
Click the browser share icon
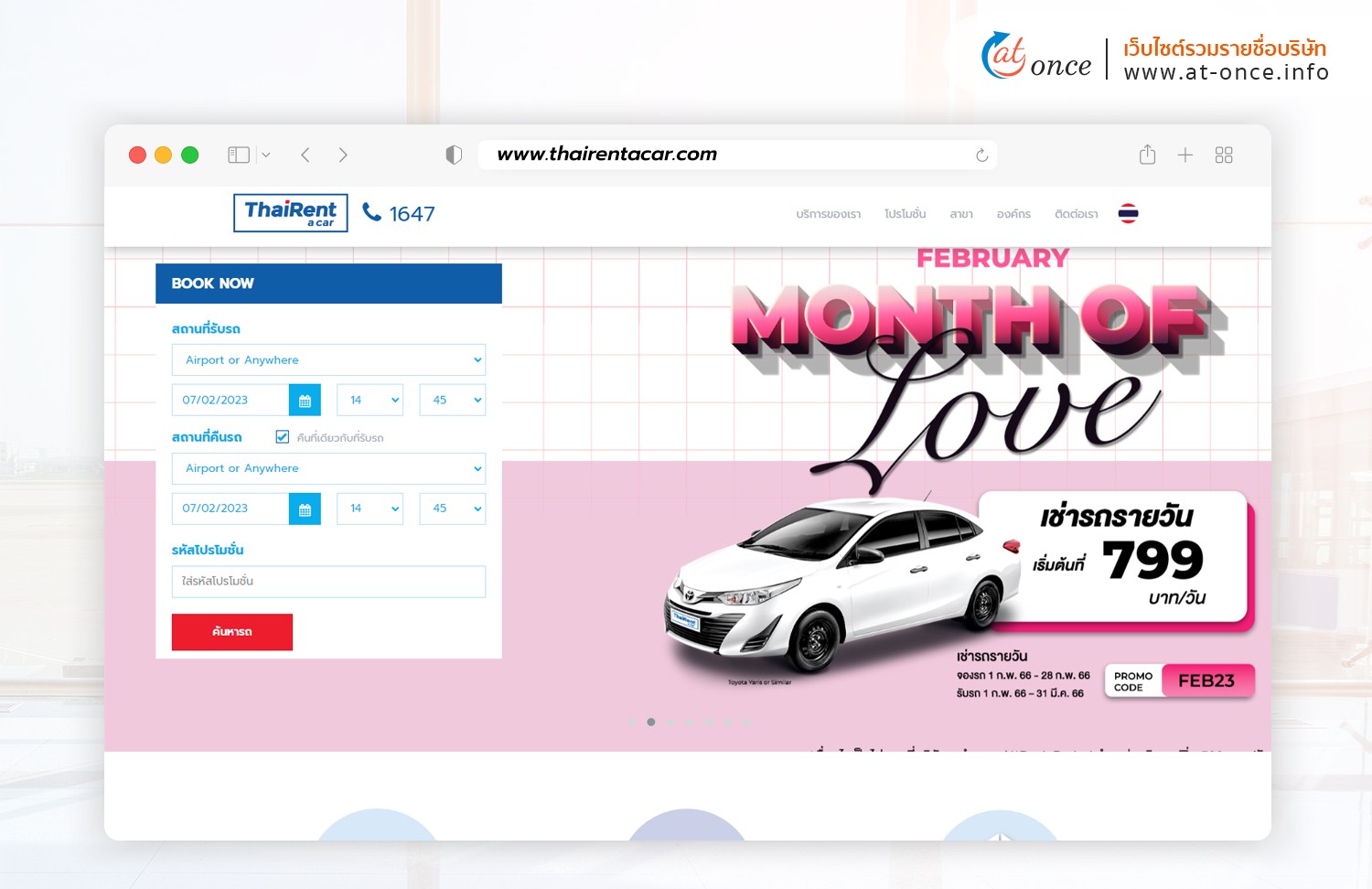(1147, 155)
